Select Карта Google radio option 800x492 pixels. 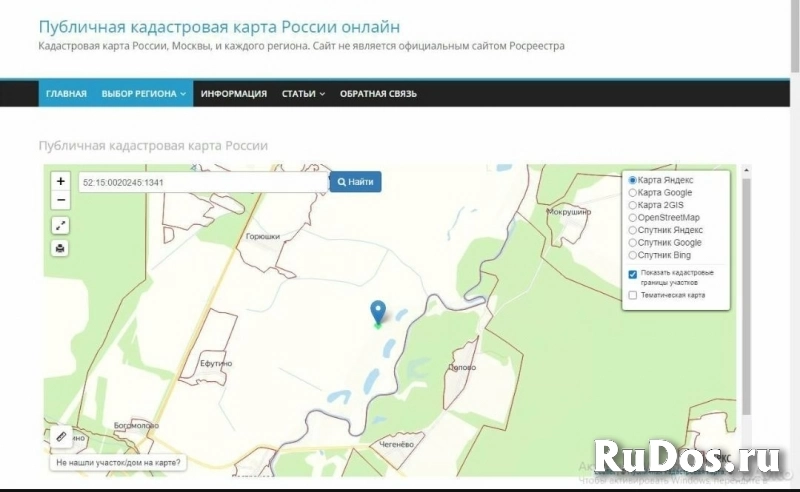coord(633,192)
